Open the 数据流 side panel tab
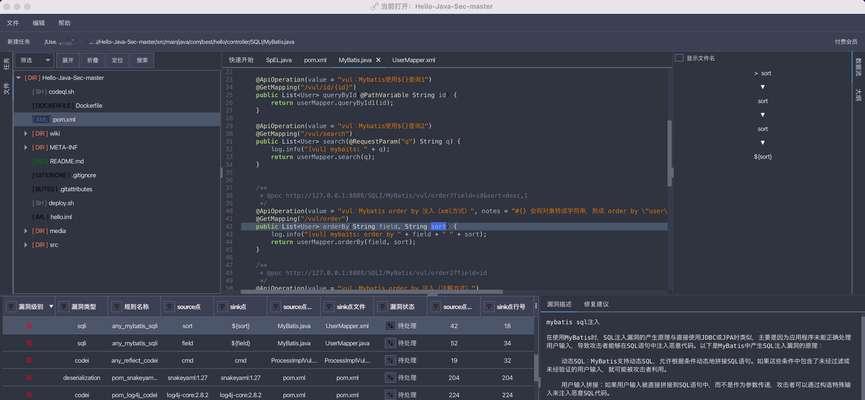This screenshot has width=865, height=400. (x=858, y=67)
